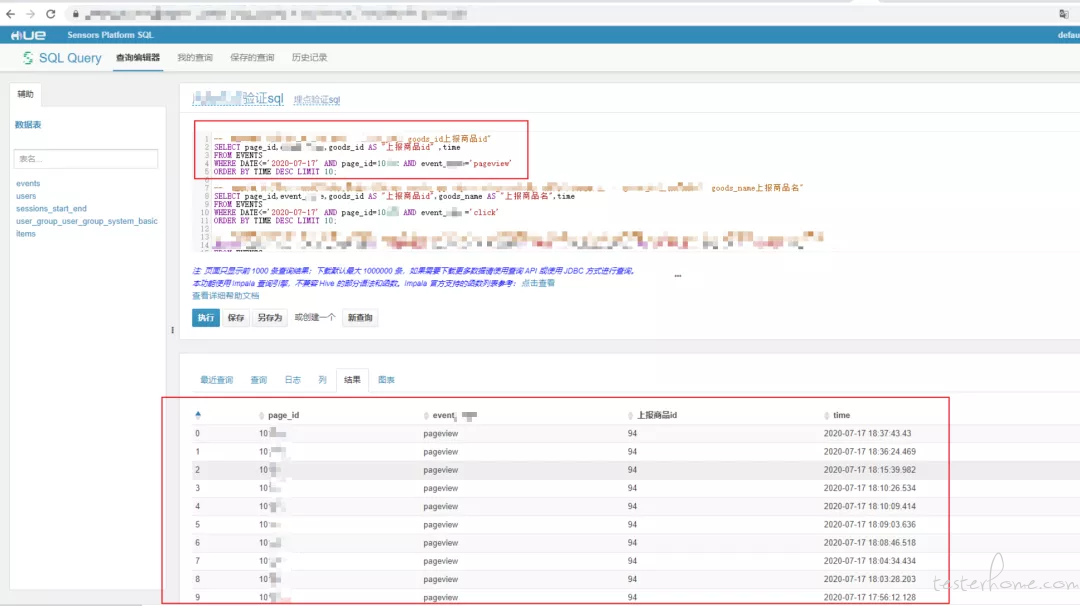The width and height of the screenshot is (1080, 606).
Task: Select user_group_user_group_system_basic table
Action: coord(87,221)
